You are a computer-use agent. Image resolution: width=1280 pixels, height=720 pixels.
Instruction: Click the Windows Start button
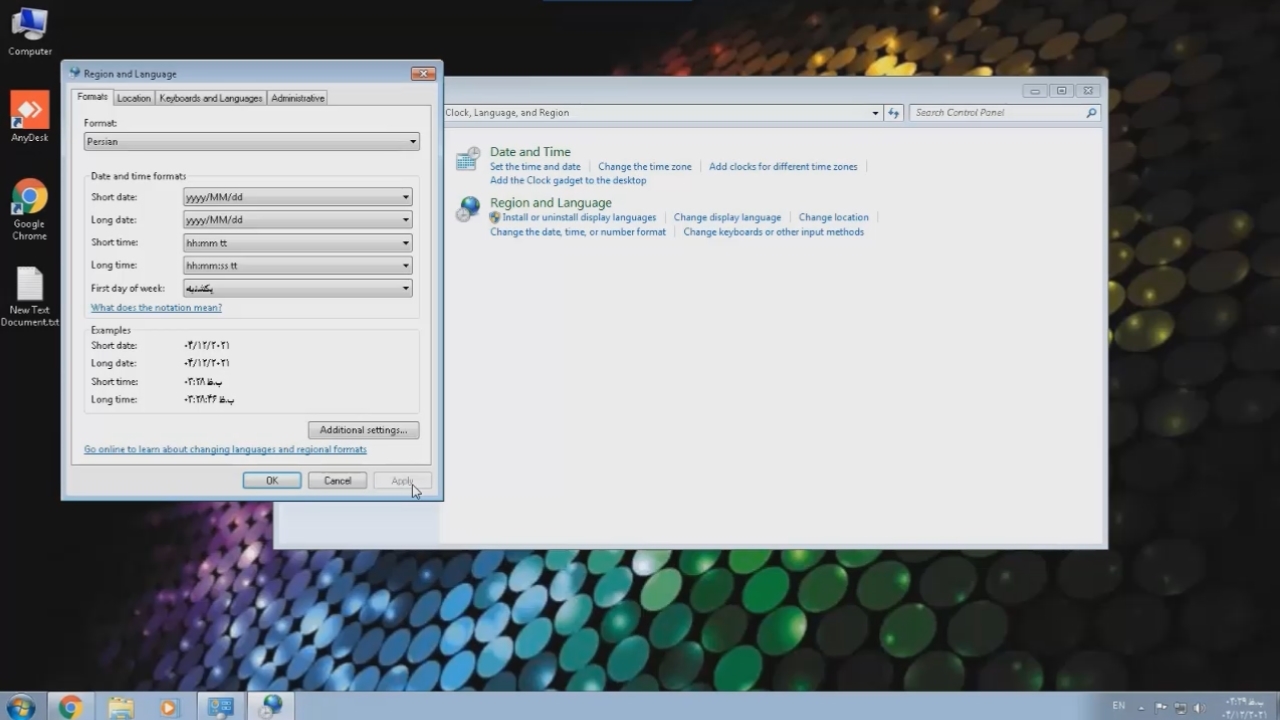[19, 707]
